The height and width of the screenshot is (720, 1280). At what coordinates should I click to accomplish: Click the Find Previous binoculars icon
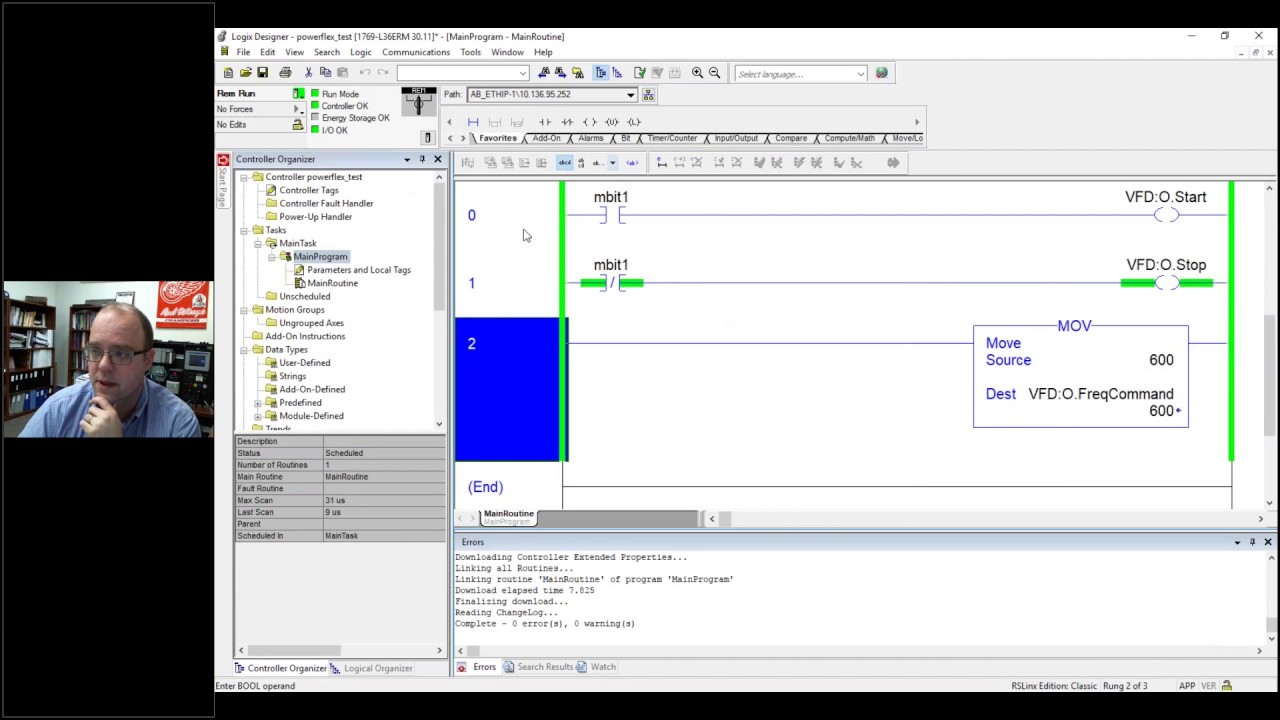tap(543, 73)
